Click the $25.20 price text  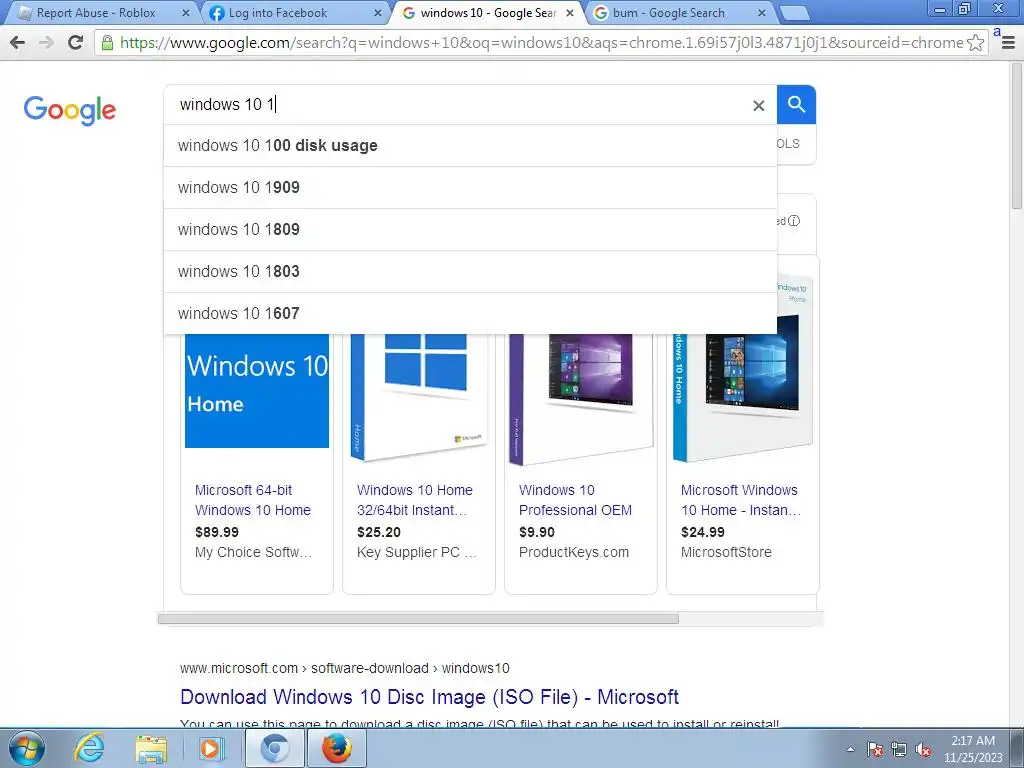pyautogui.click(x=379, y=532)
